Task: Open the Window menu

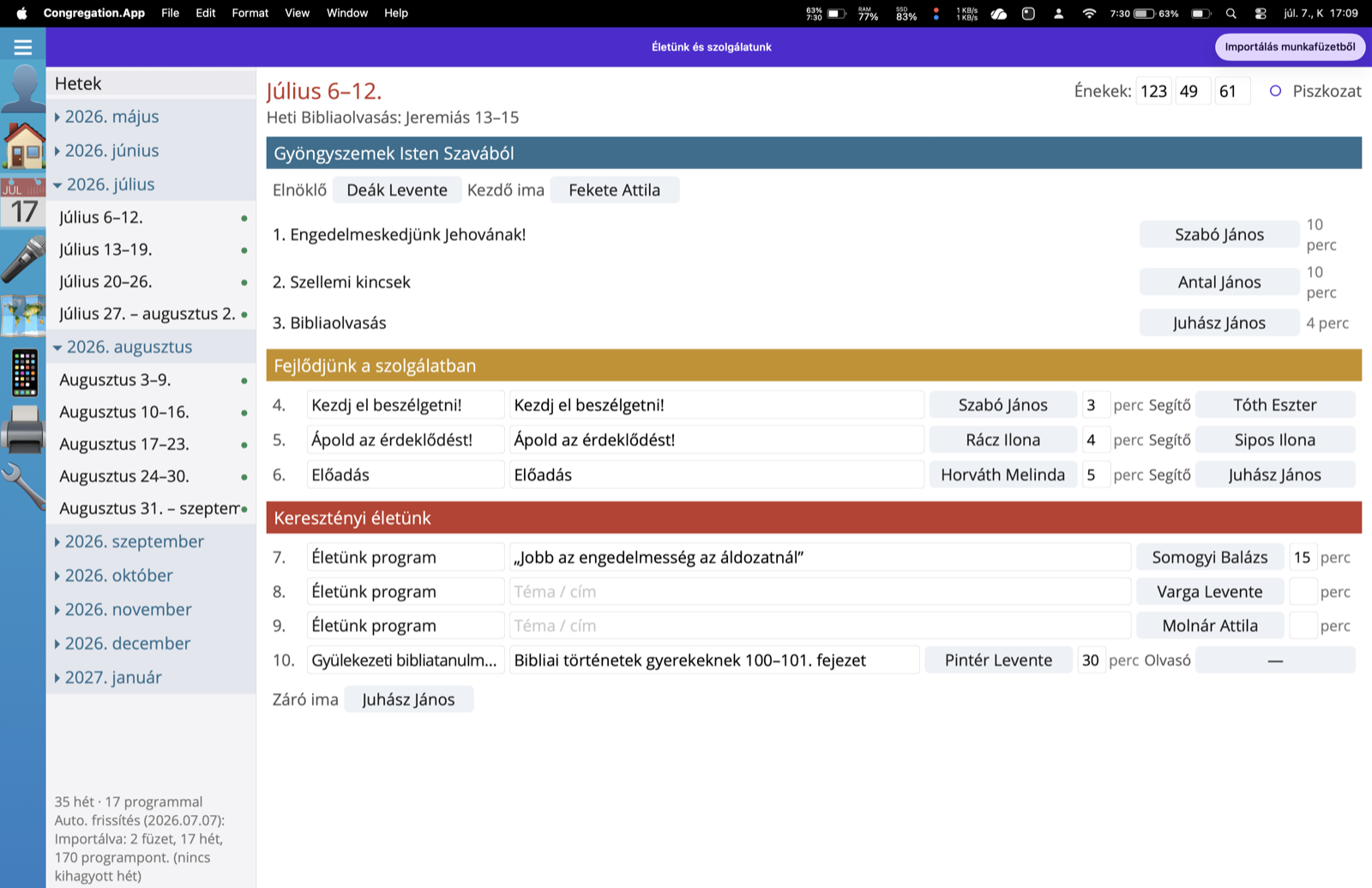Action: tap(347, 13)
